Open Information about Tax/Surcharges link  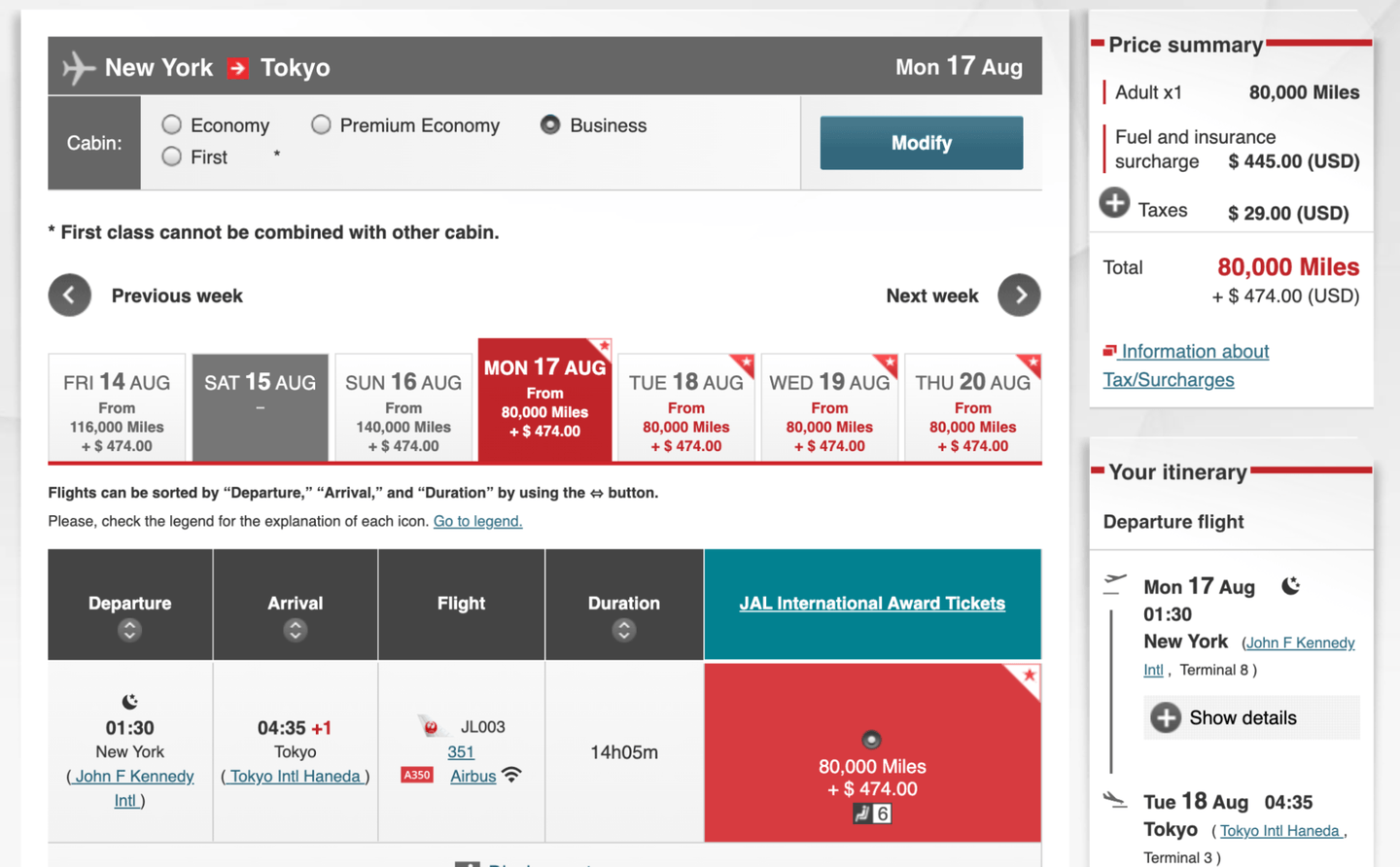(x=1186, y=365)
